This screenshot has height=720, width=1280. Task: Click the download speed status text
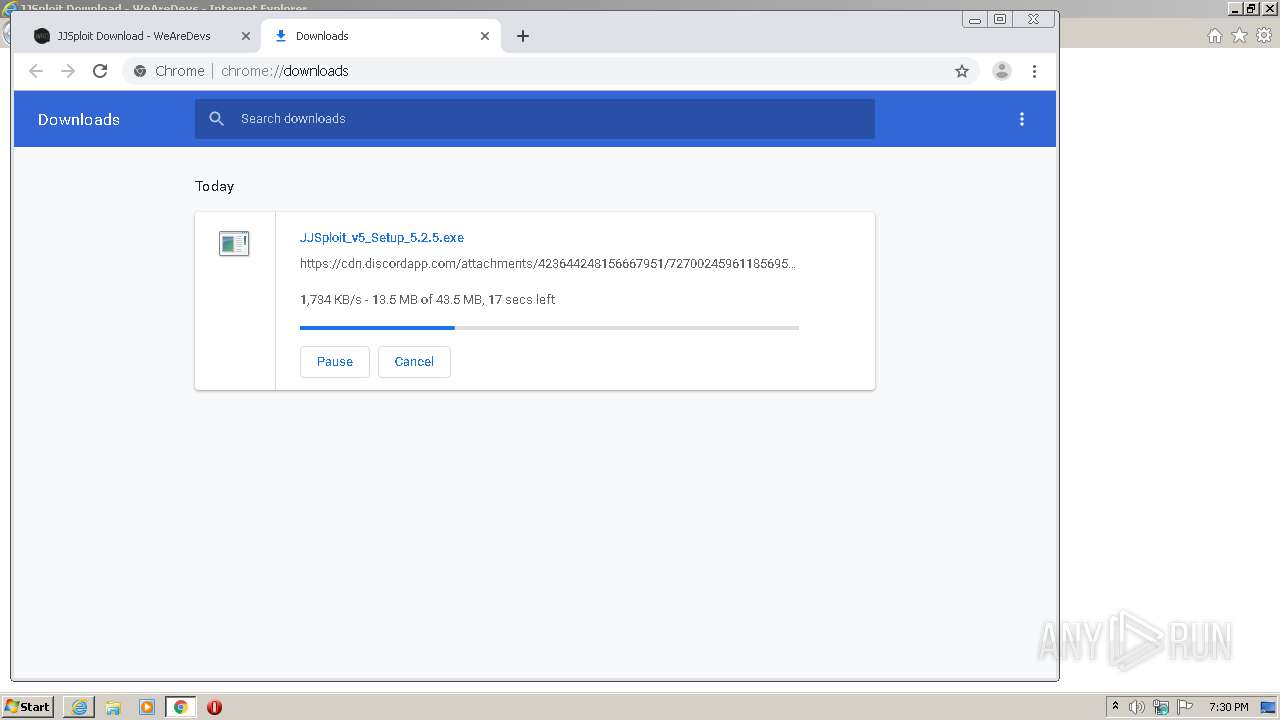[428, 300]
